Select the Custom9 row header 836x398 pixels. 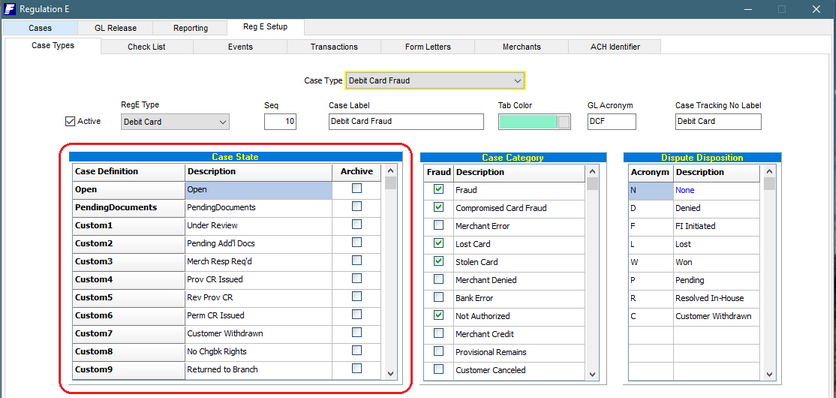coord(128,369)
